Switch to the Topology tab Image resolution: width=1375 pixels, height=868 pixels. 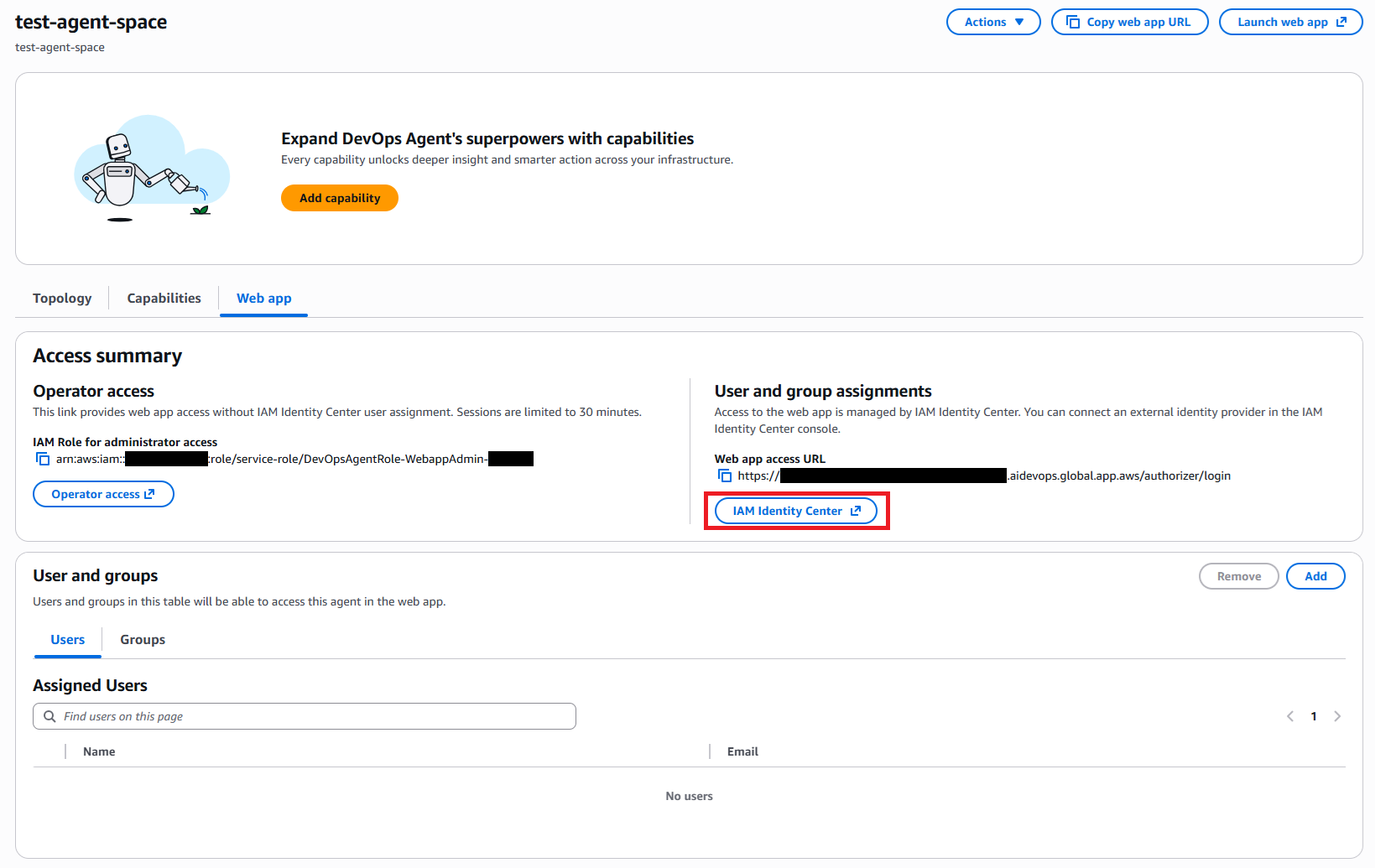62,298
